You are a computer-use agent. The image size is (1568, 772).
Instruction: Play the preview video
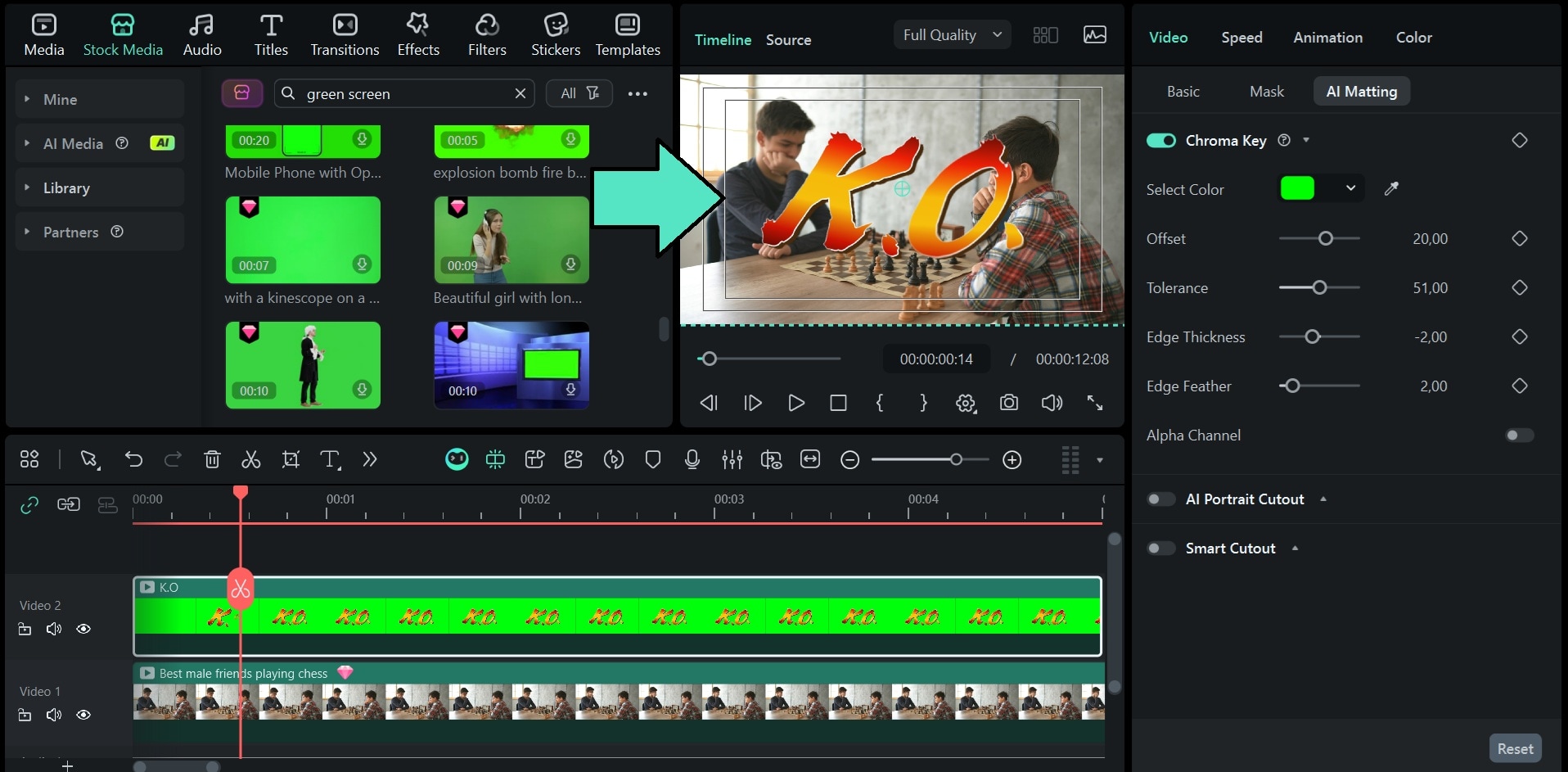[795, 403]
